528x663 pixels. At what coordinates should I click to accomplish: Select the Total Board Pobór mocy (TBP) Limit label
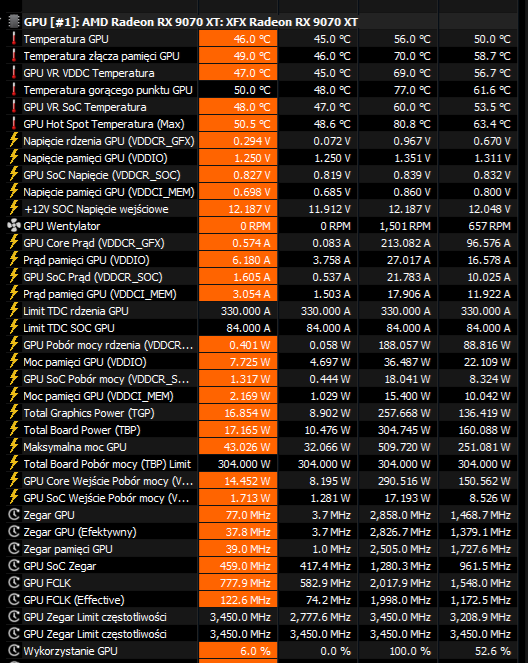(107, 464)
